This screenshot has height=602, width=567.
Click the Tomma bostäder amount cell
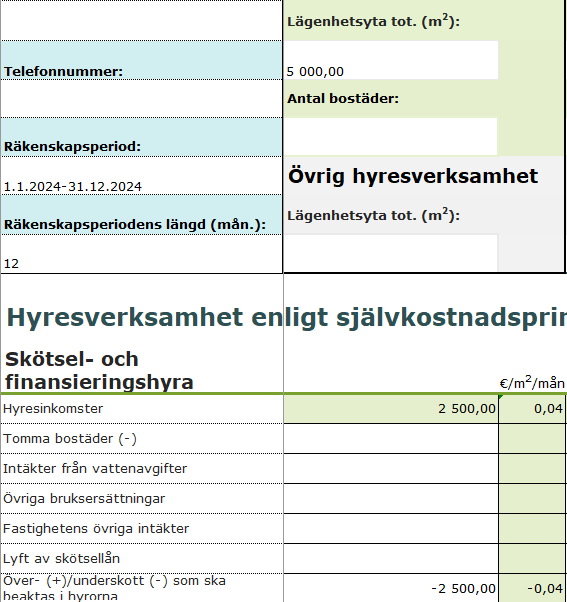point(391,438)
